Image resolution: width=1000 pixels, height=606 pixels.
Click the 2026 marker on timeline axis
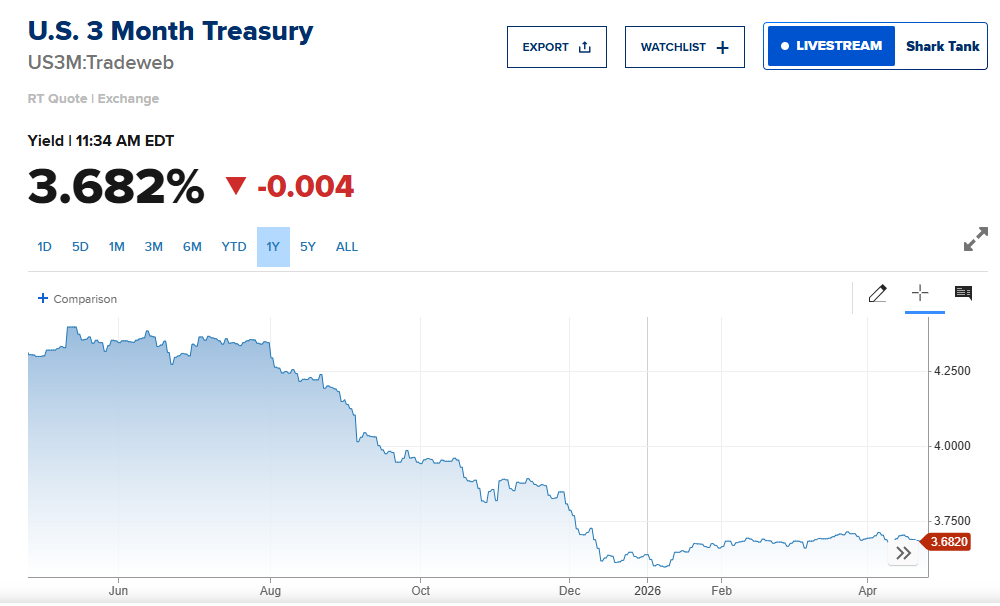[x=649, y=590]
